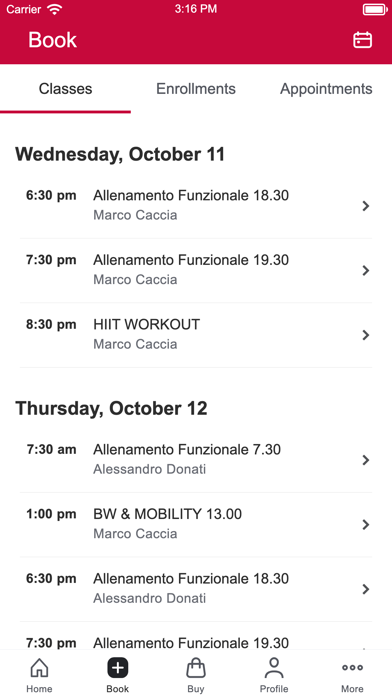Tap the Wi-Fi status icon
392x696 pixels.
click(x=55, y=9)
